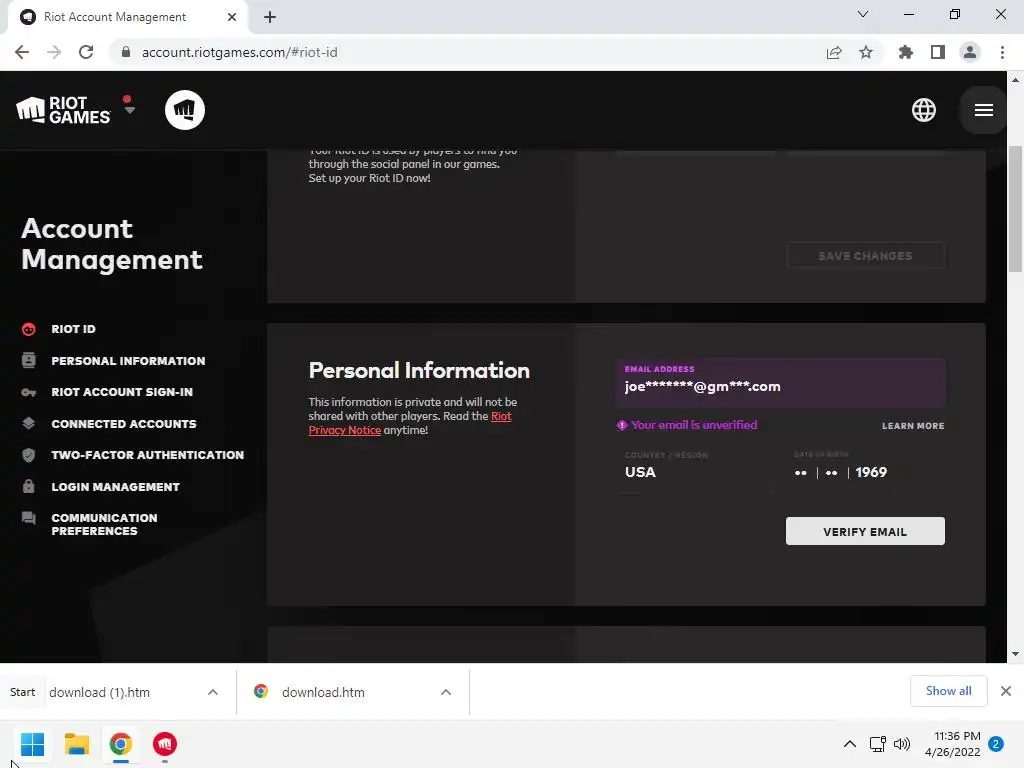Viewport: 1024px width, 768px height.
Task: Go to Riot ID section
Action: coord(73,329)
